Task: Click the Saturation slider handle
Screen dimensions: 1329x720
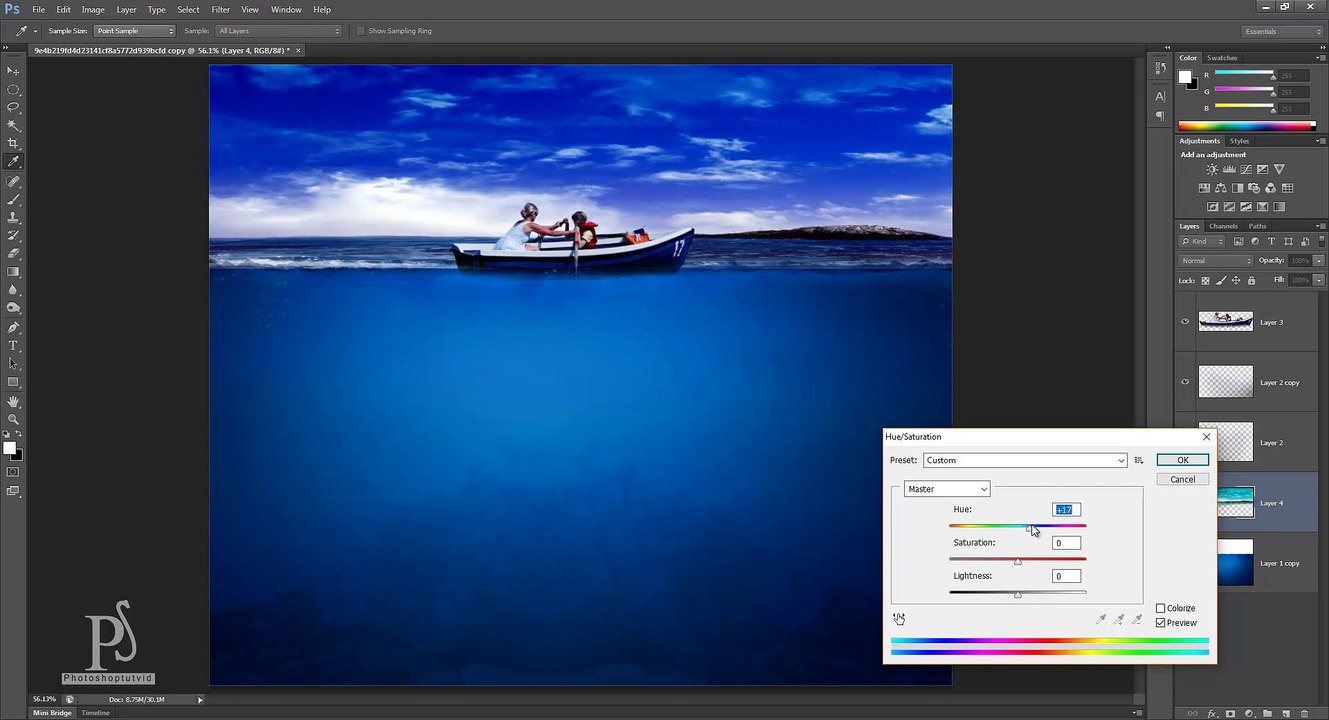Action: point(1018,561)
